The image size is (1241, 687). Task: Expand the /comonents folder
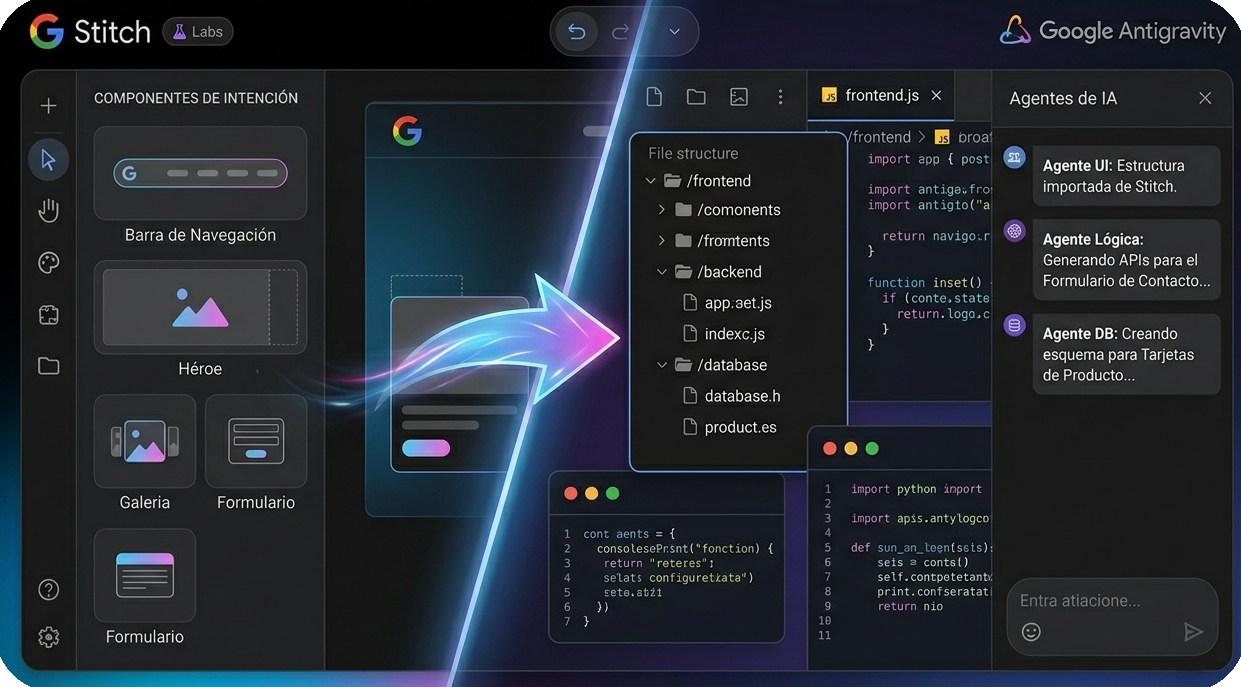662,210
